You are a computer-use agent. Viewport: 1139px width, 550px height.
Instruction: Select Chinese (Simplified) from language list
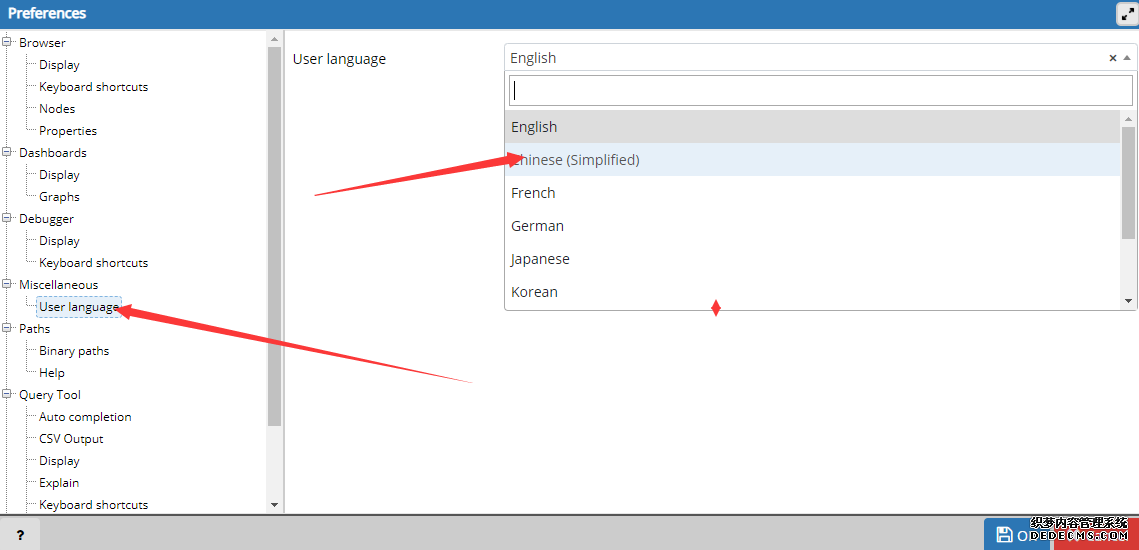pyautogui.click(x=575, y=160)
